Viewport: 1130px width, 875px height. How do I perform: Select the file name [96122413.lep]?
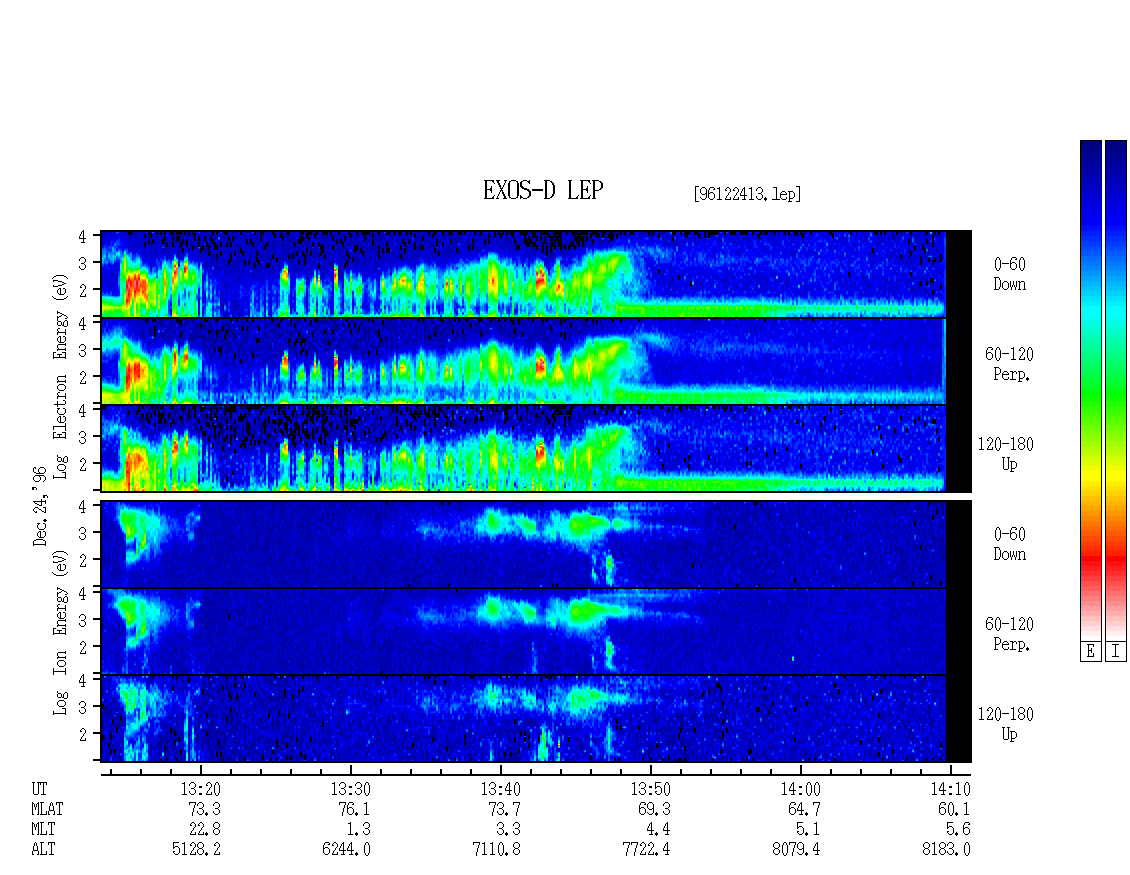point(747,194)
